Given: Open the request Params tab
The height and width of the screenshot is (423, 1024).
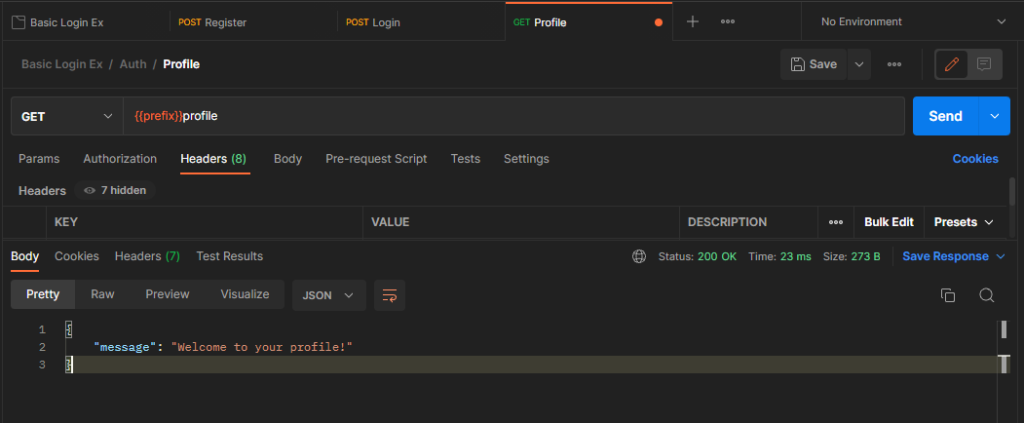Looking at the screenshot, I should pos(39,159).
